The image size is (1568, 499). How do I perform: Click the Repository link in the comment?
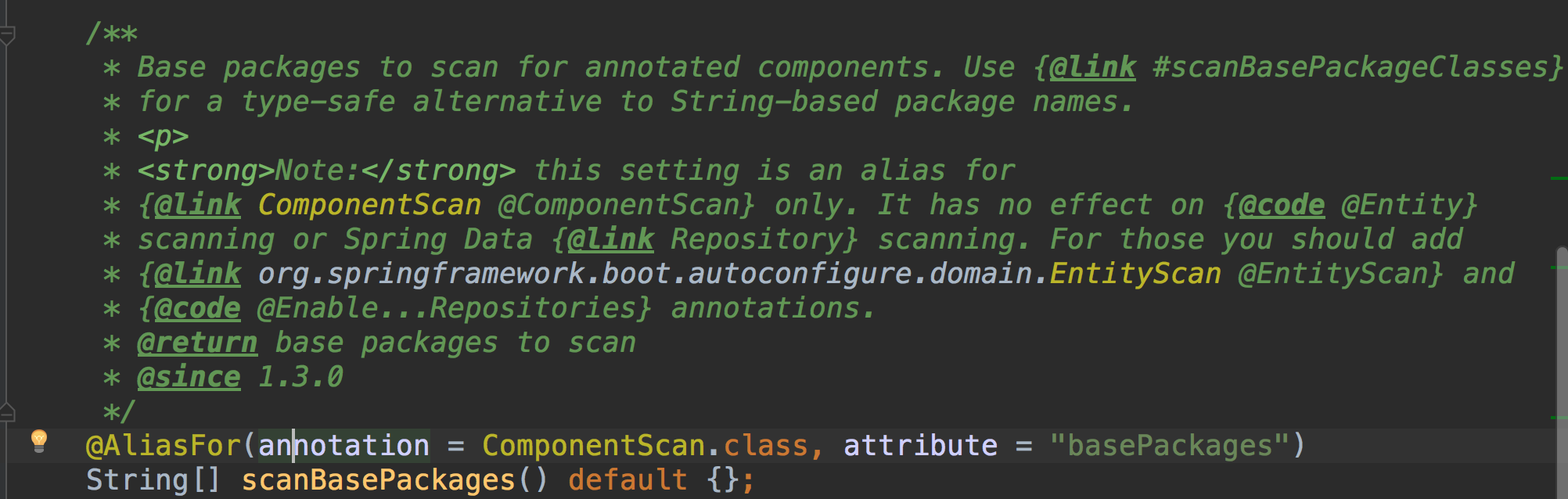756,239
